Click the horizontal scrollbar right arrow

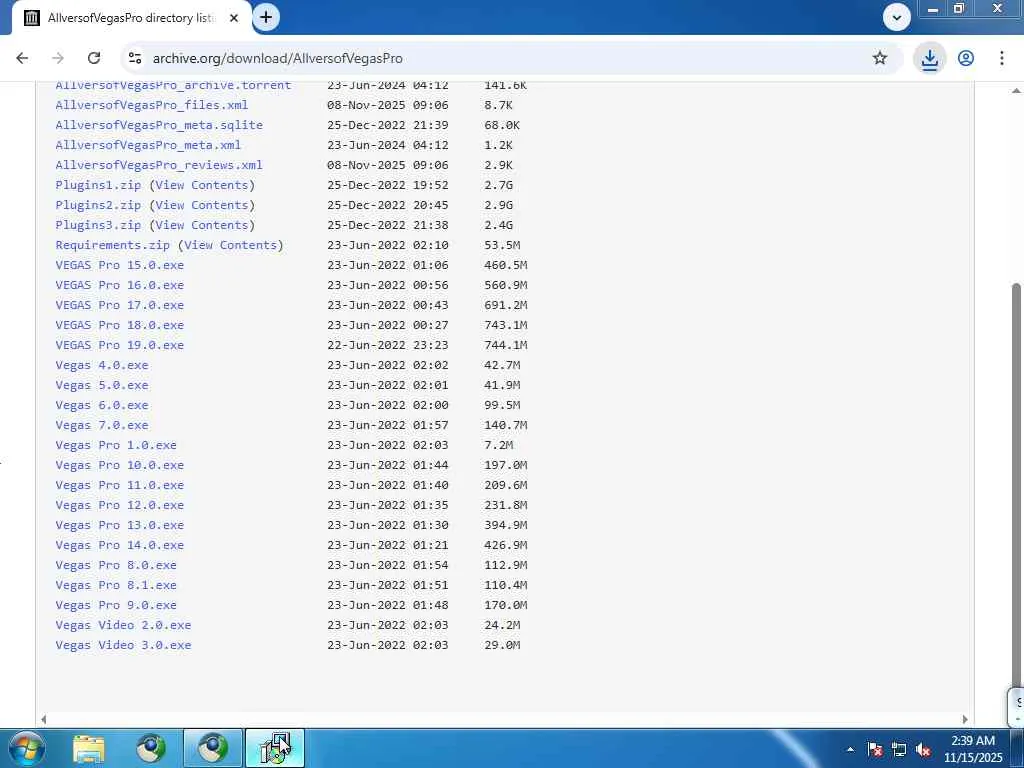point(965,720)
